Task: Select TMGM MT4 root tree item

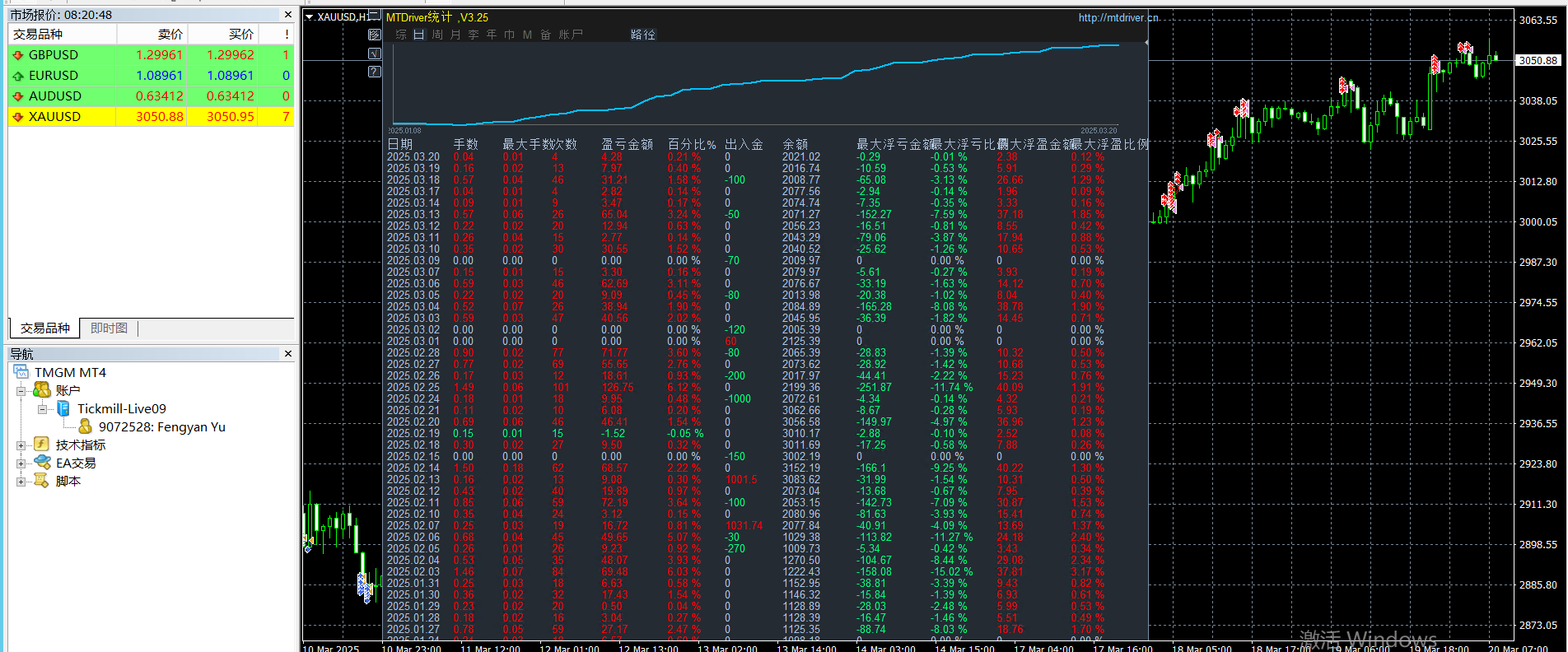Action: [x=70, y=373]
